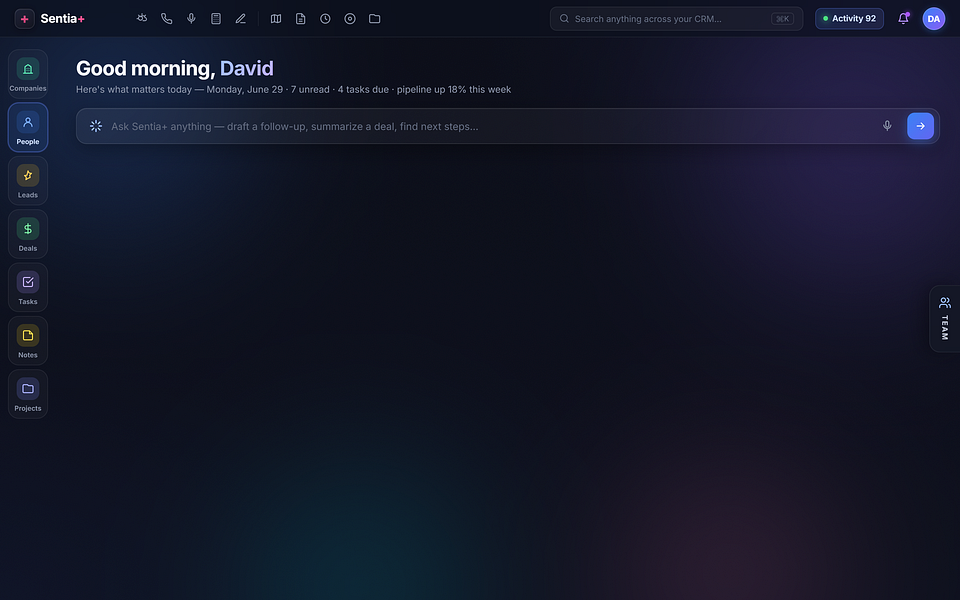
Task: Open the notepad list icon in toolbar
Action: tap(216, 18)
